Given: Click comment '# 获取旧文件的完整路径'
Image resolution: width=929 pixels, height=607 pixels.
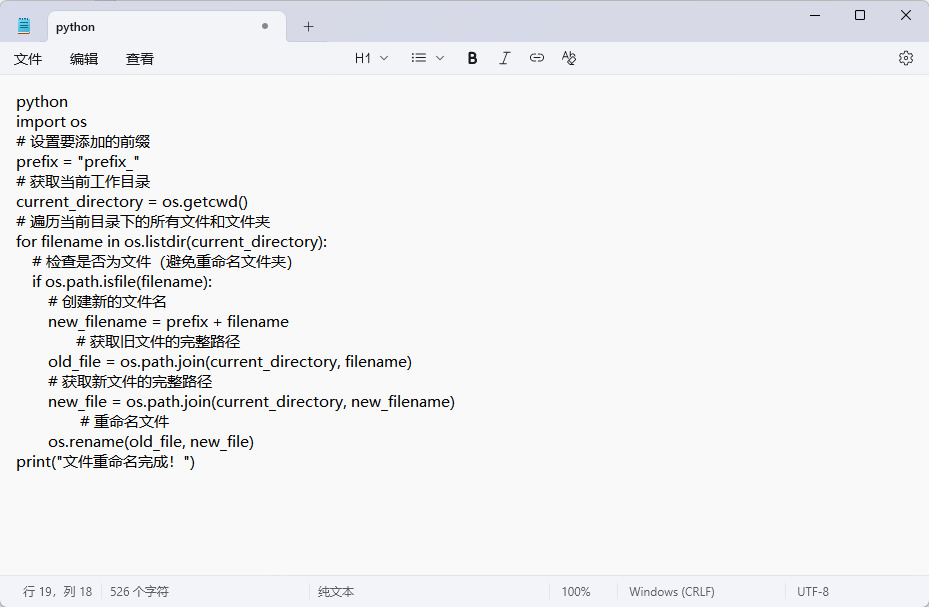Looking at the screenshot, I should click(158, 342).
